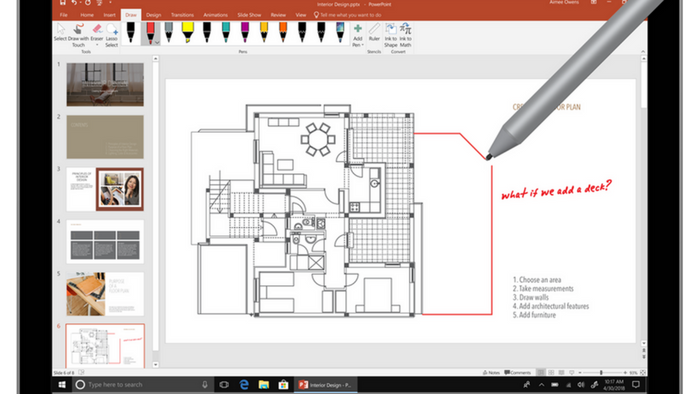Open Task View on the taskbar
The height and width of the screenshot is (394, 700).
click(224, 385)
